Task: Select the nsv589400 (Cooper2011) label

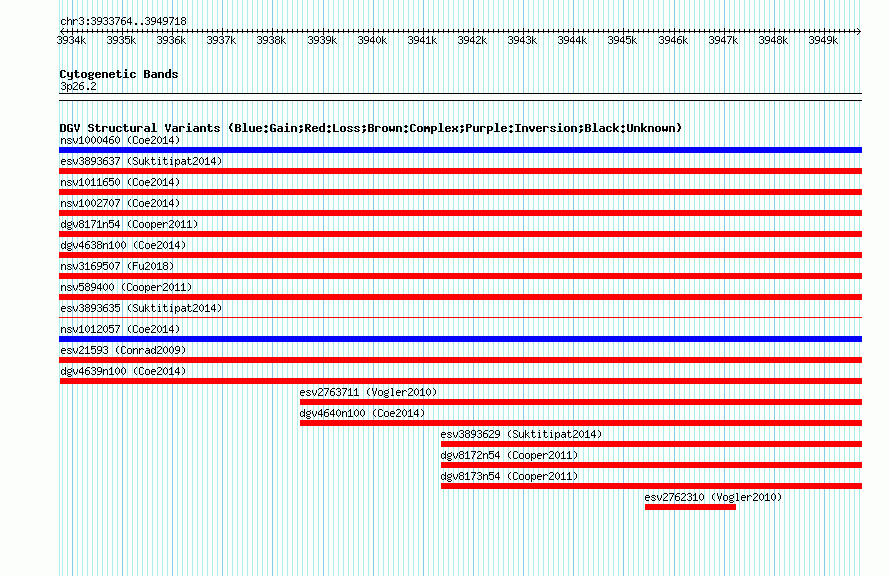Action: point(126,287)
